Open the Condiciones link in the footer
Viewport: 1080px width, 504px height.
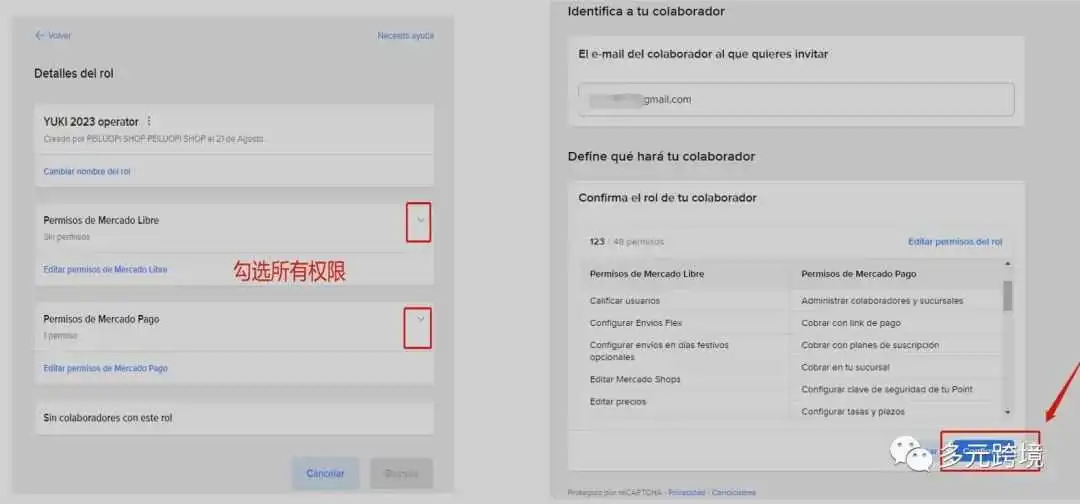point(734,492)
